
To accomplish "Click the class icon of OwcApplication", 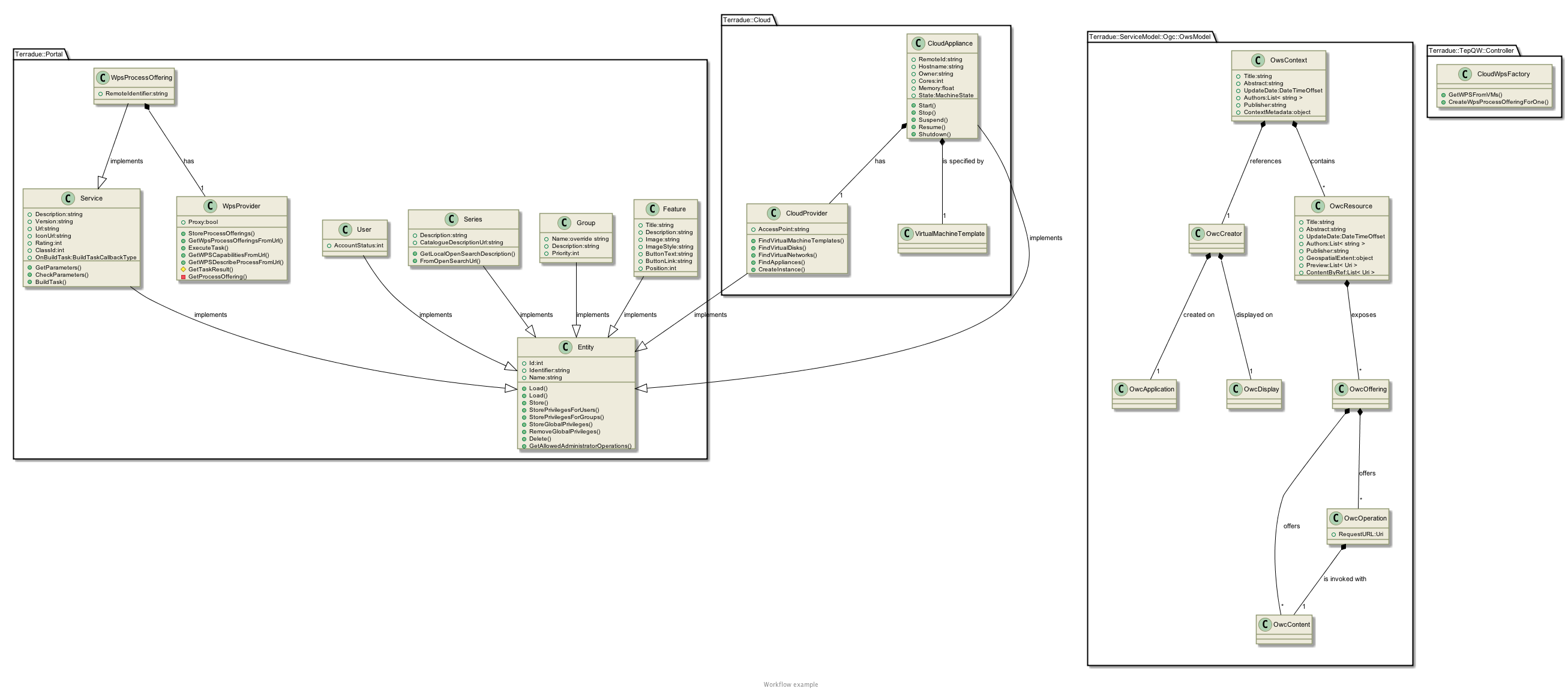I will pyautogui.click(x=1121, y=389).
